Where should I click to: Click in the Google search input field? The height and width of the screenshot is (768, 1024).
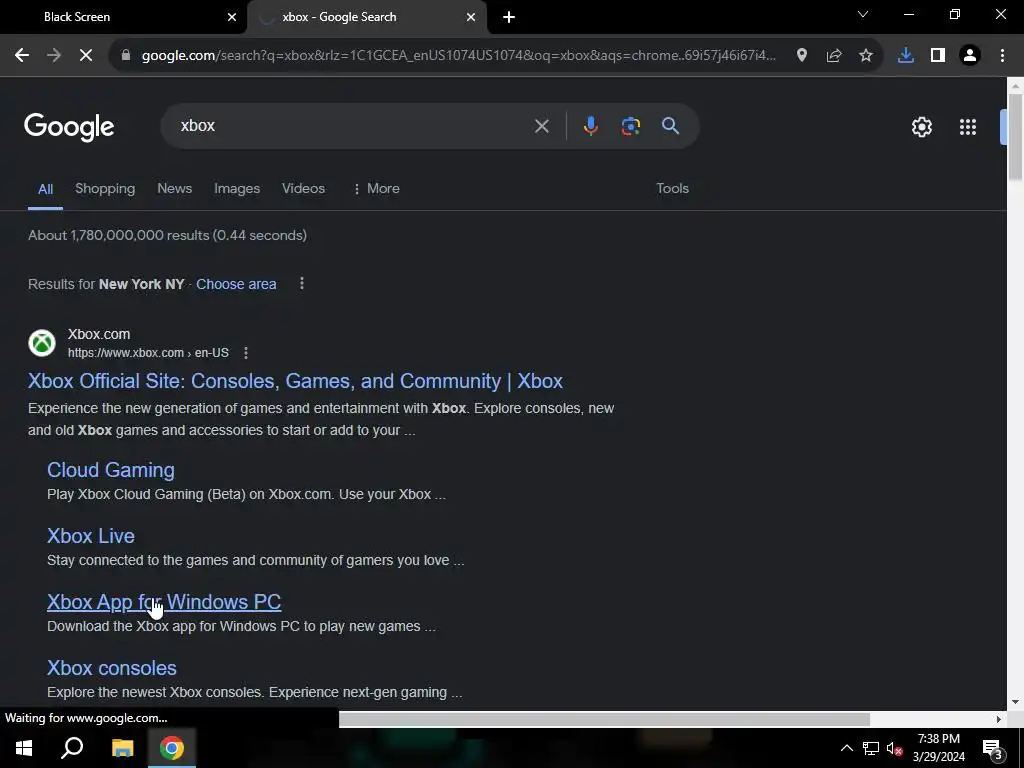click(x=353, y=126)
